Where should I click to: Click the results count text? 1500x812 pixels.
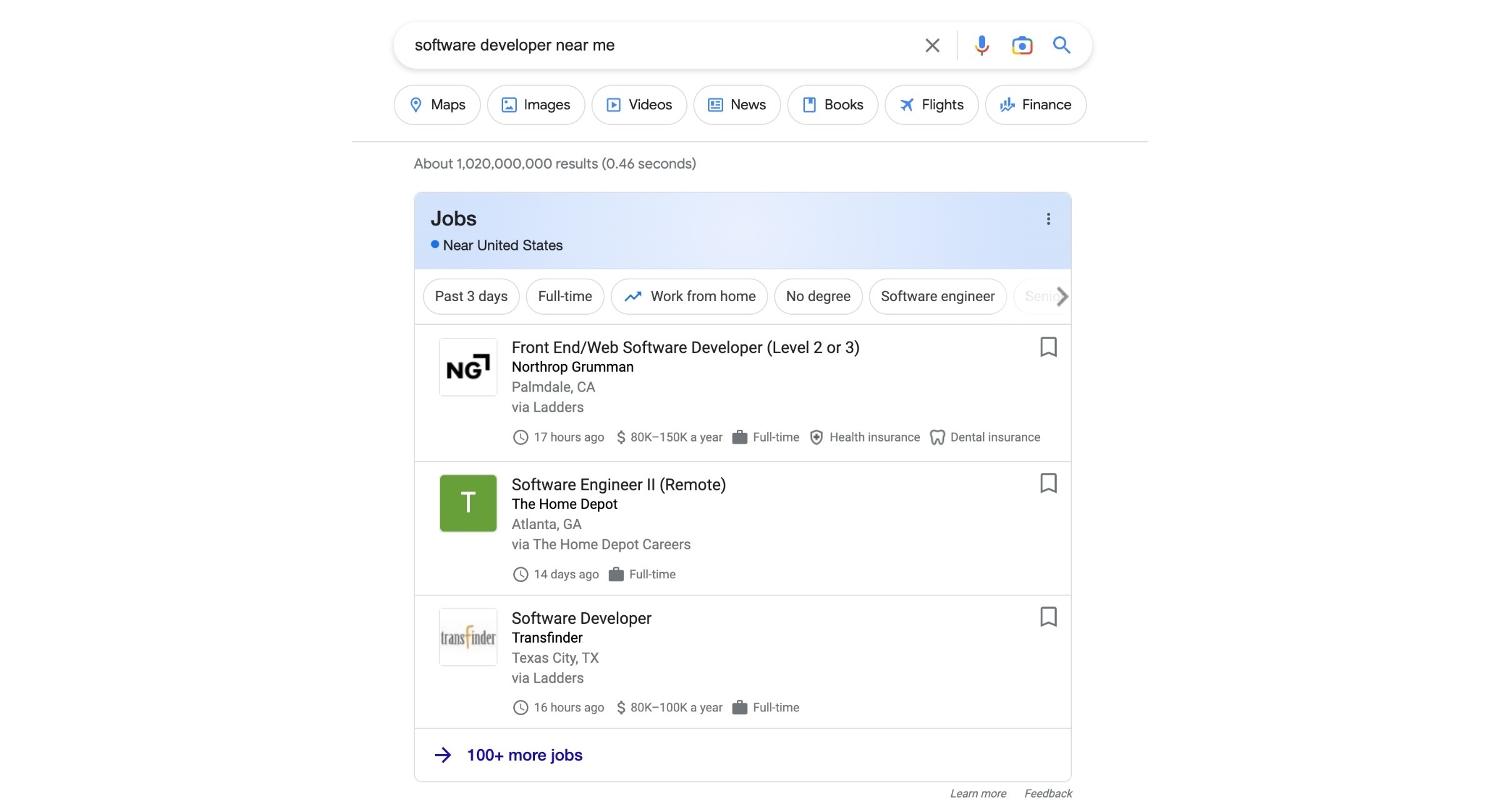point(554,164)
